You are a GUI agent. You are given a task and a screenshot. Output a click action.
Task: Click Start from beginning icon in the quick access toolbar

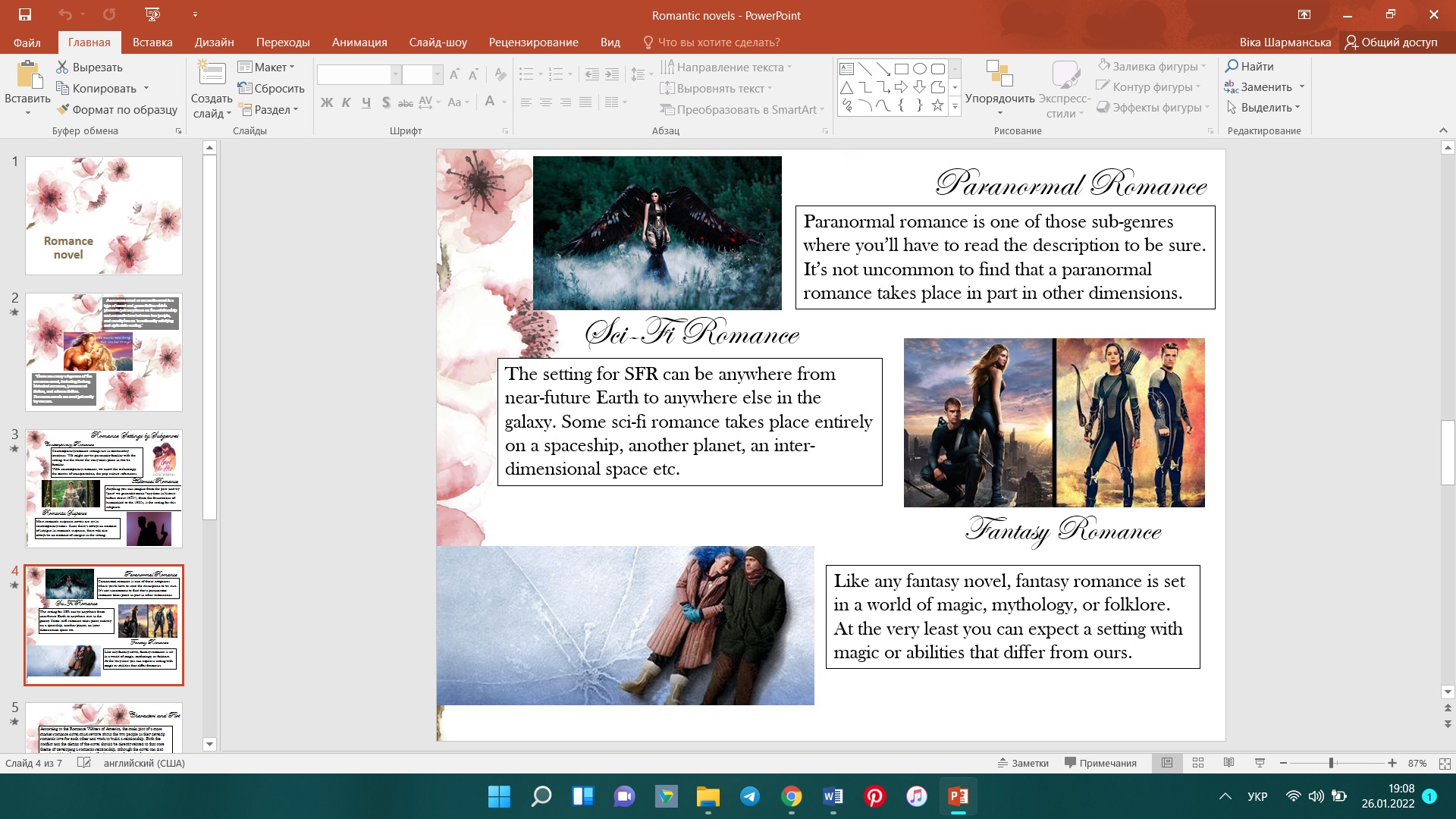tap(152, 14)
